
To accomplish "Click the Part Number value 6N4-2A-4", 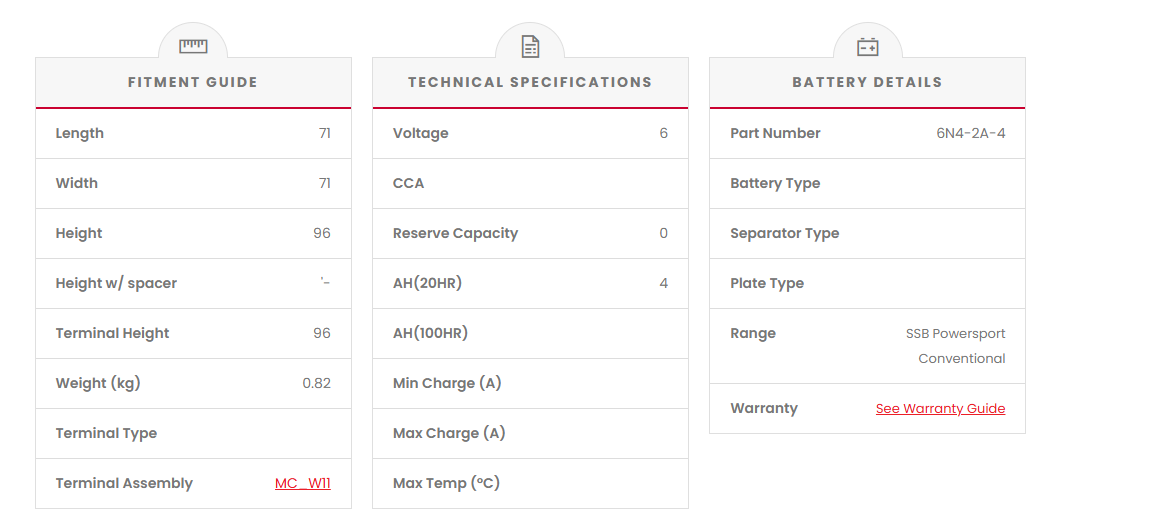I will coord(970,134).
